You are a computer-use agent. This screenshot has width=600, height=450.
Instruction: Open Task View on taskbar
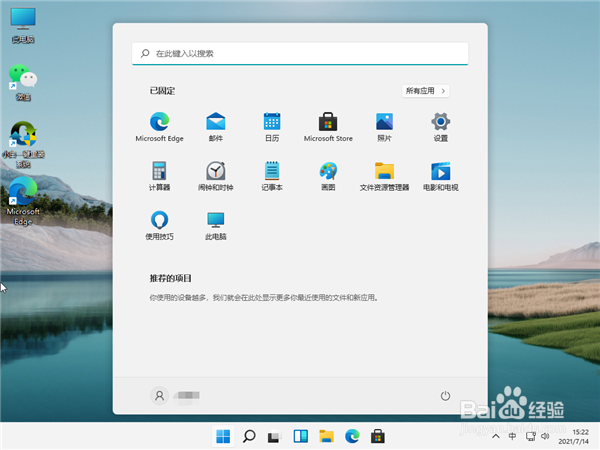pyautogui.click(x=274, y=436)
